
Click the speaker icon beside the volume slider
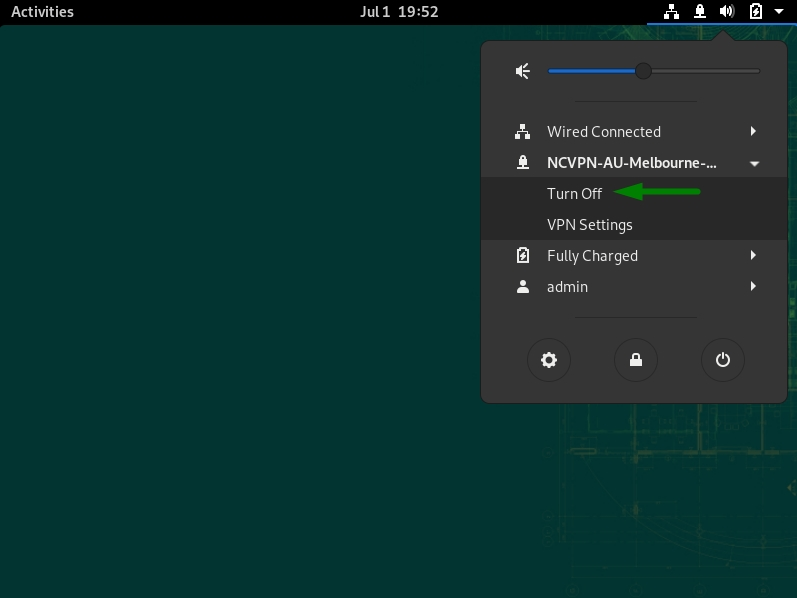pyautogui.click(x=523, y=71)
